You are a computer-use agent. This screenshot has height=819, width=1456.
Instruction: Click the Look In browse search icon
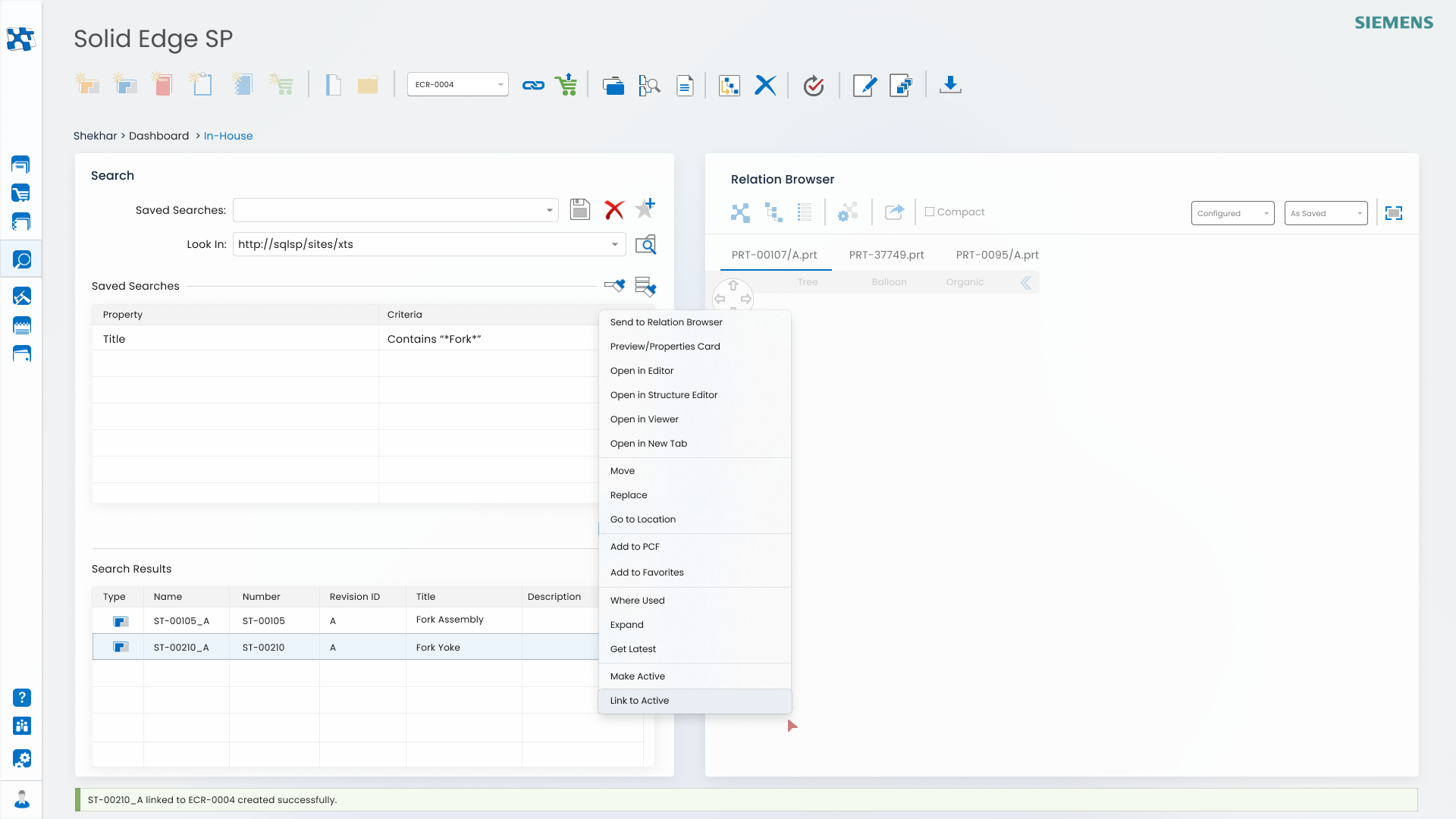[645, 244]
